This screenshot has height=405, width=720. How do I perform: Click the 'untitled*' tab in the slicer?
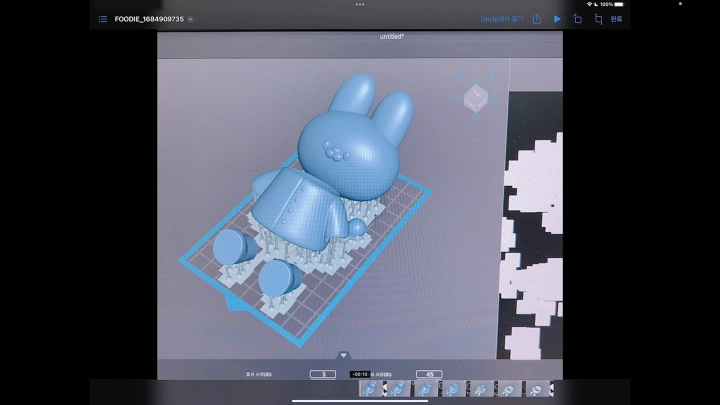click(x=392, y=36)
